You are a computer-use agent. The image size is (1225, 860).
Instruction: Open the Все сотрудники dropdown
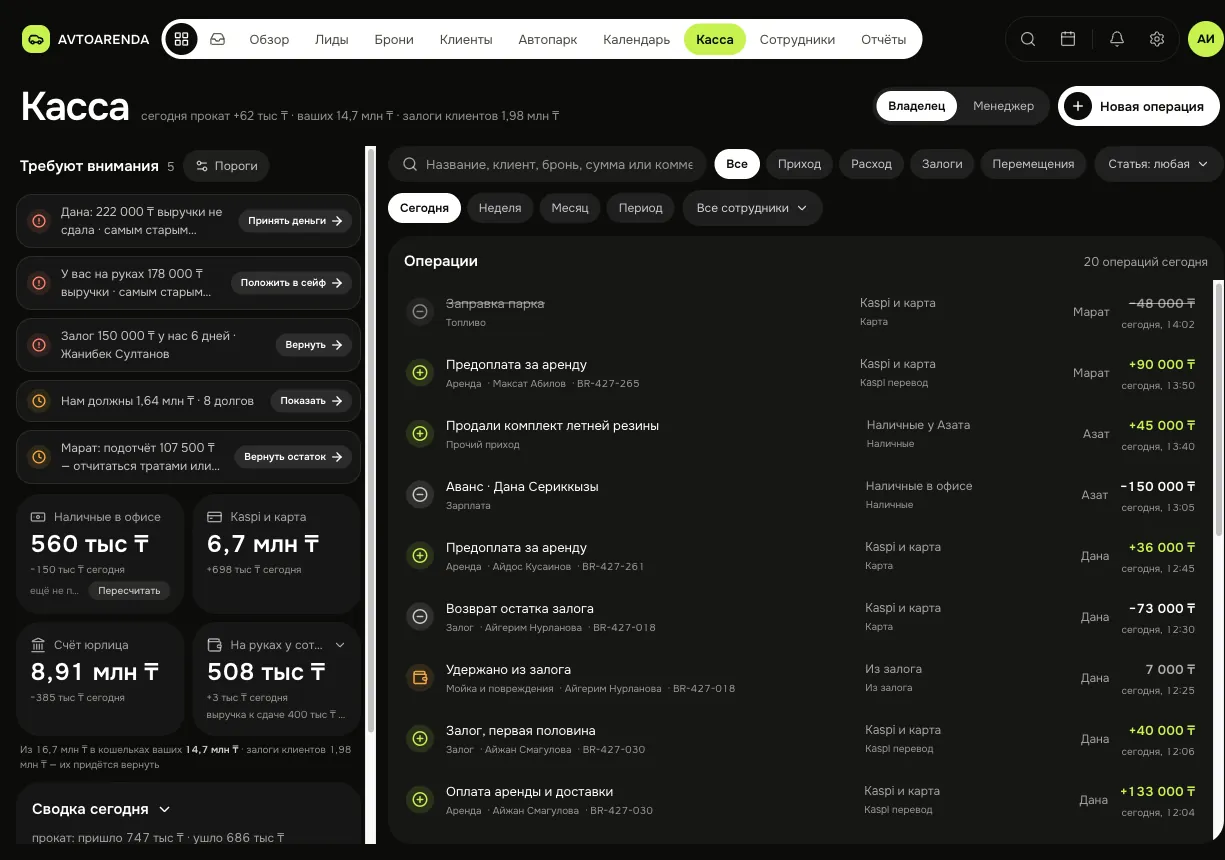pyautogui.click(x=753, y=208)
